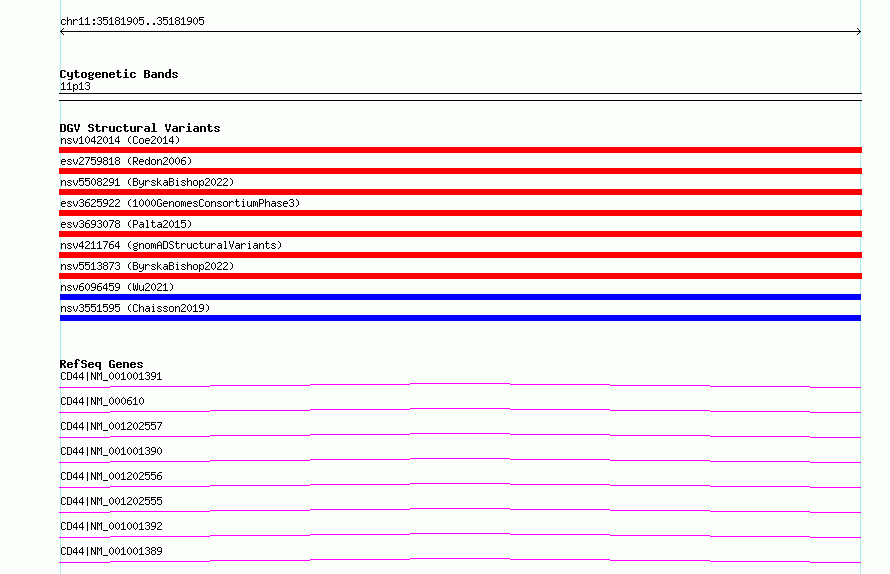The image size is (890, 574).
Task: Click the magenta line under CD44|NM_001202557
Action: 460,435
